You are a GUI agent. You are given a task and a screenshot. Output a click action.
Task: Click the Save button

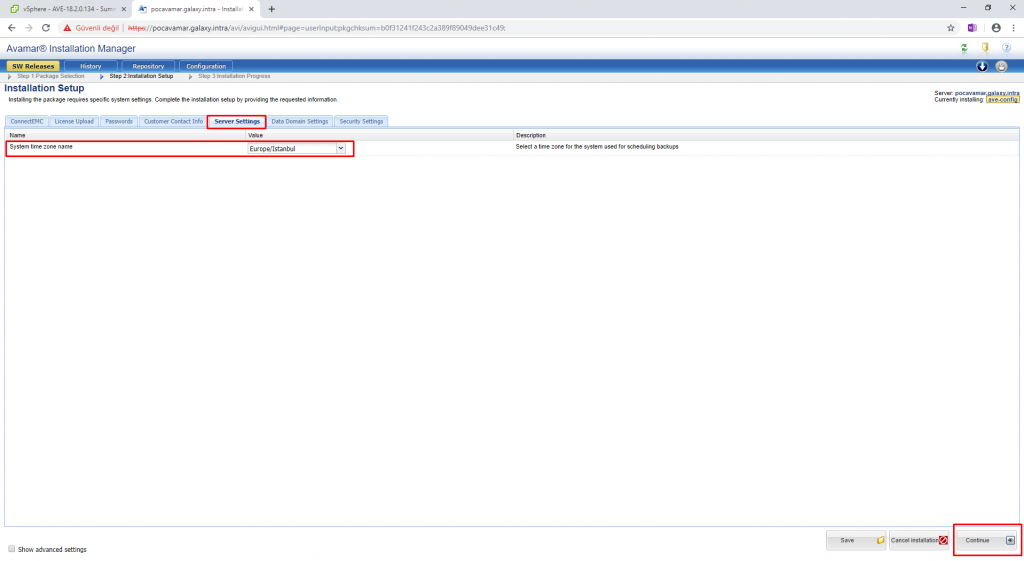[856, 540]
